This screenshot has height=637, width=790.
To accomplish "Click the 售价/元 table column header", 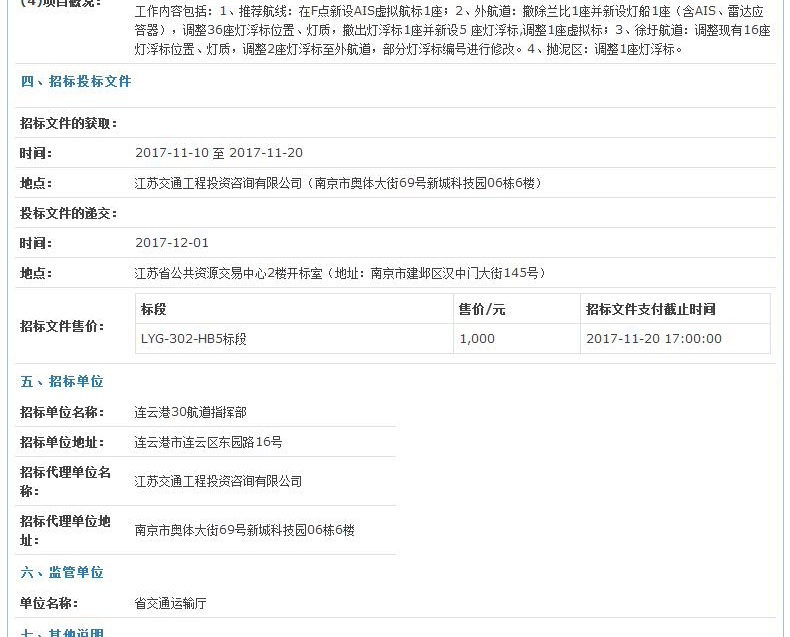I will (x=482, y=310).
